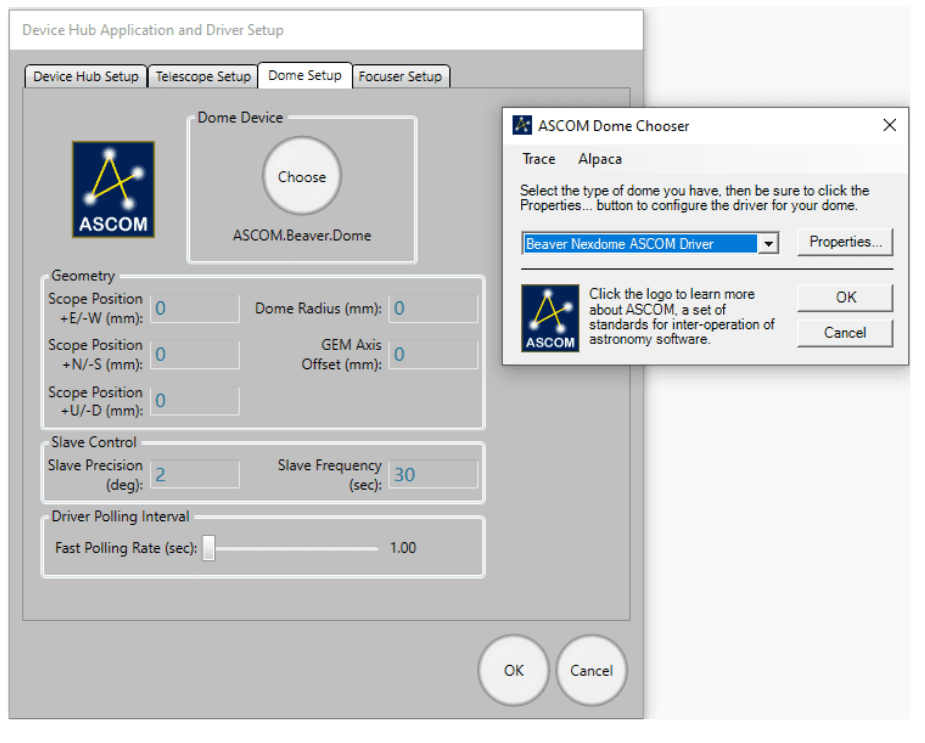The width and height of the screenshot is (925, 743).
Task: Click the Slave Frequency (sec) field
Action: (433, 474)
